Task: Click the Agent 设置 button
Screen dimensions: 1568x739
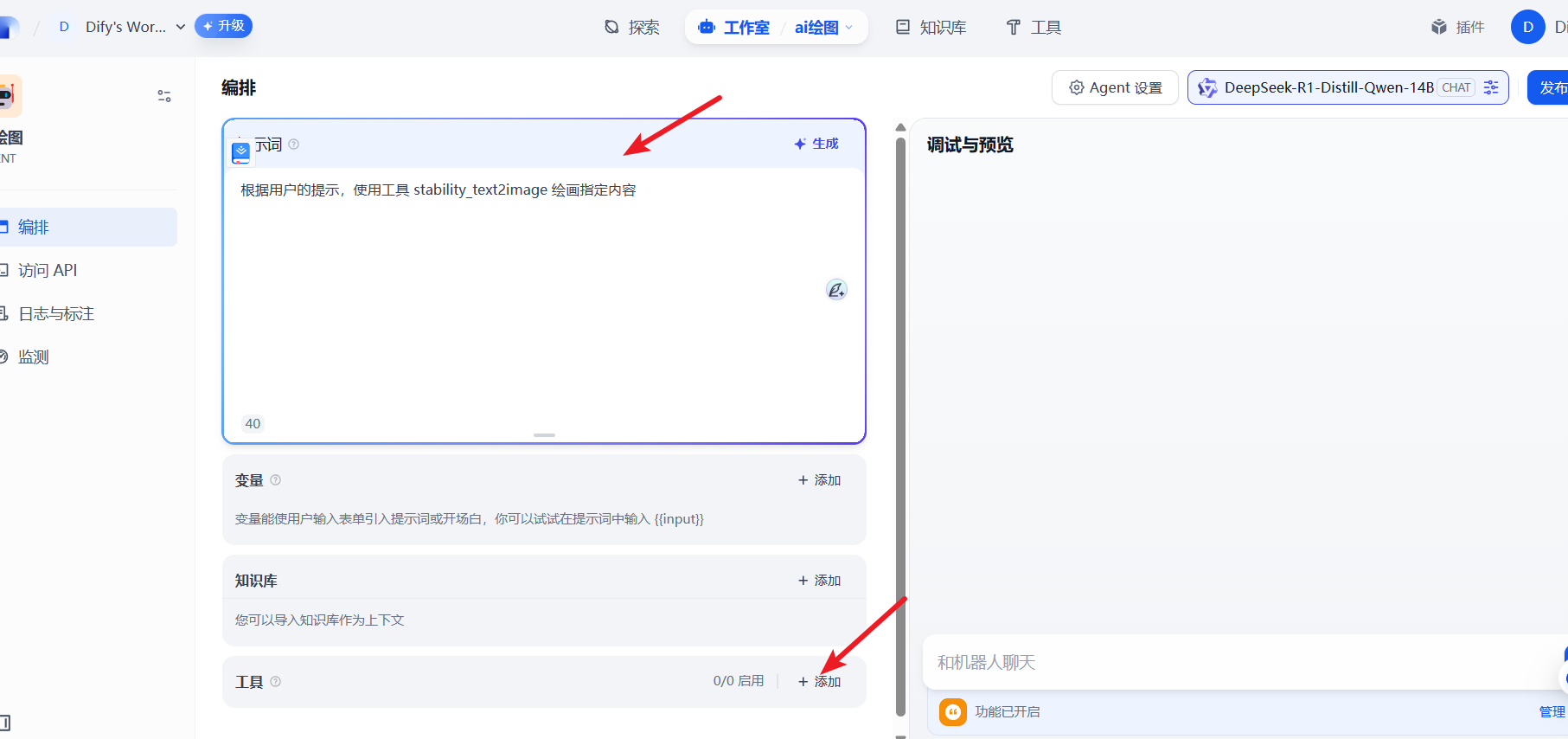Action: tap(1115, 87)
